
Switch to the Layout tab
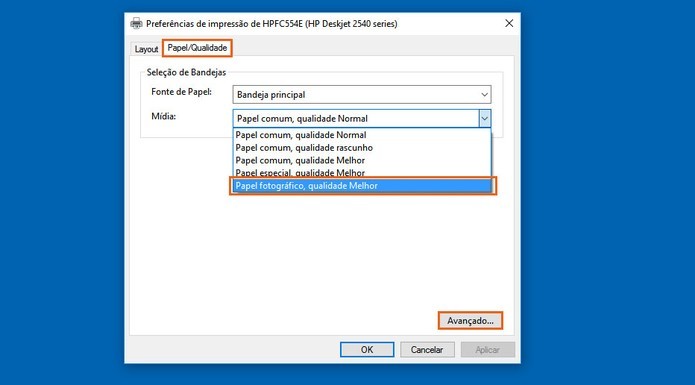tap(146, 49)
